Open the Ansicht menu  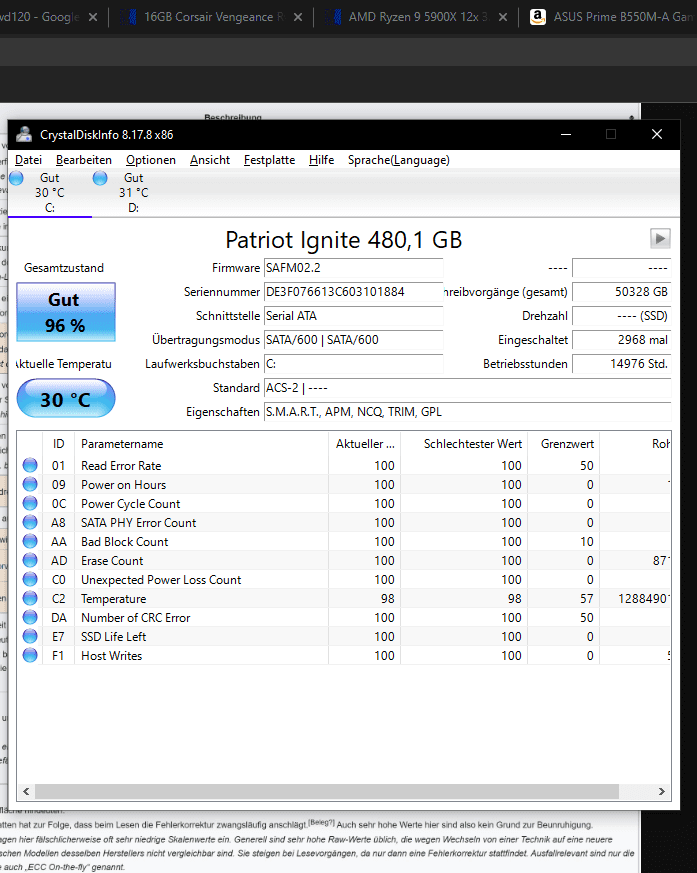click(210, 160)
